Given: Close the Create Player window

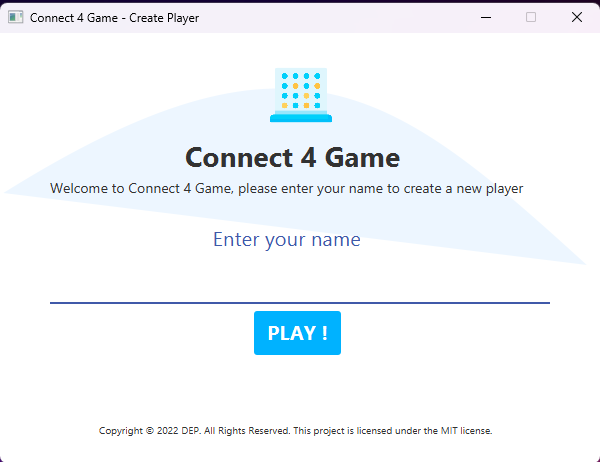Looking at the screenshot, I should pyautogui.click(x=577, y=17).
